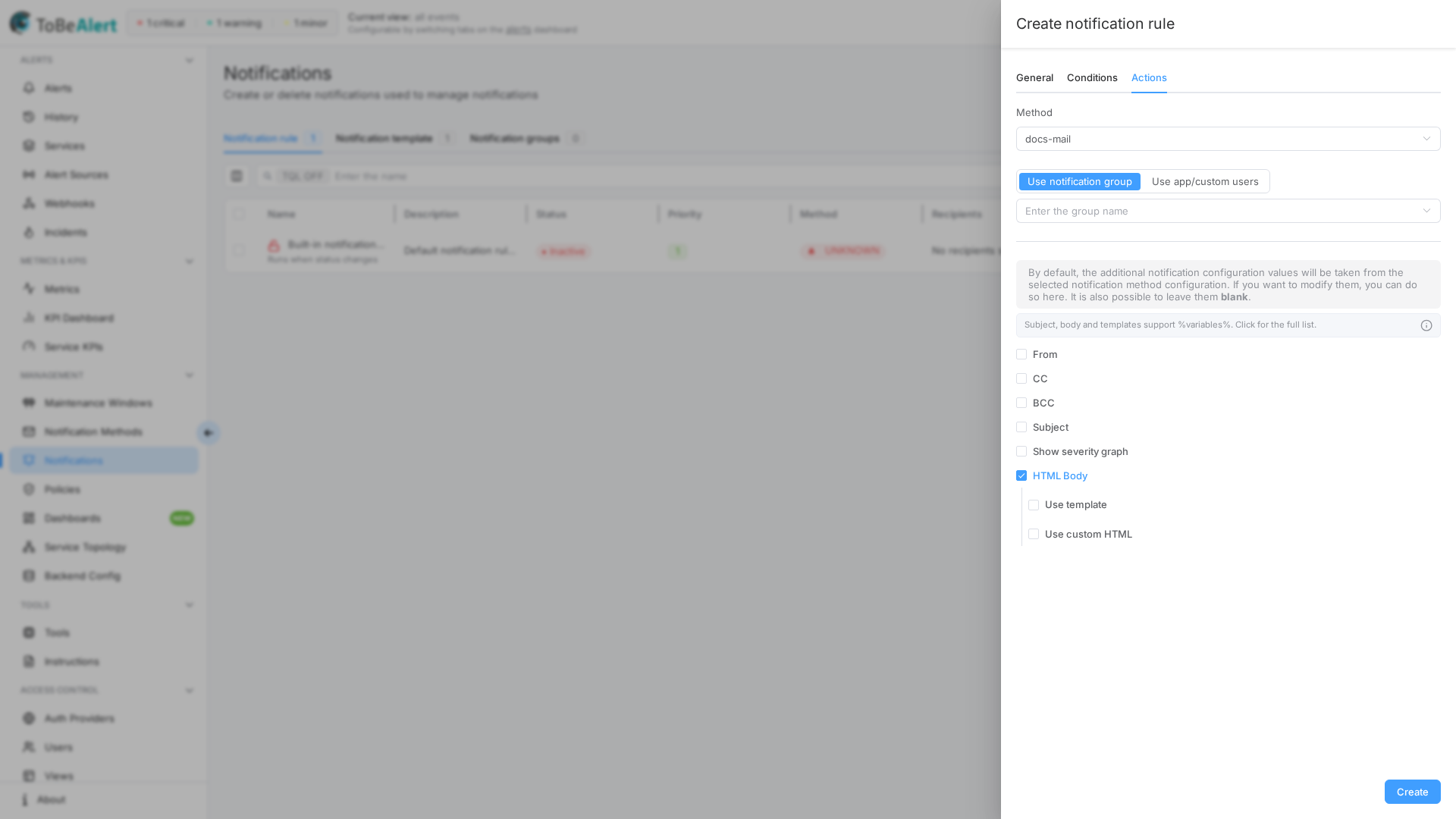Enable the CC checkbox
1456x819 pixels.
[x=1021, y=378]
